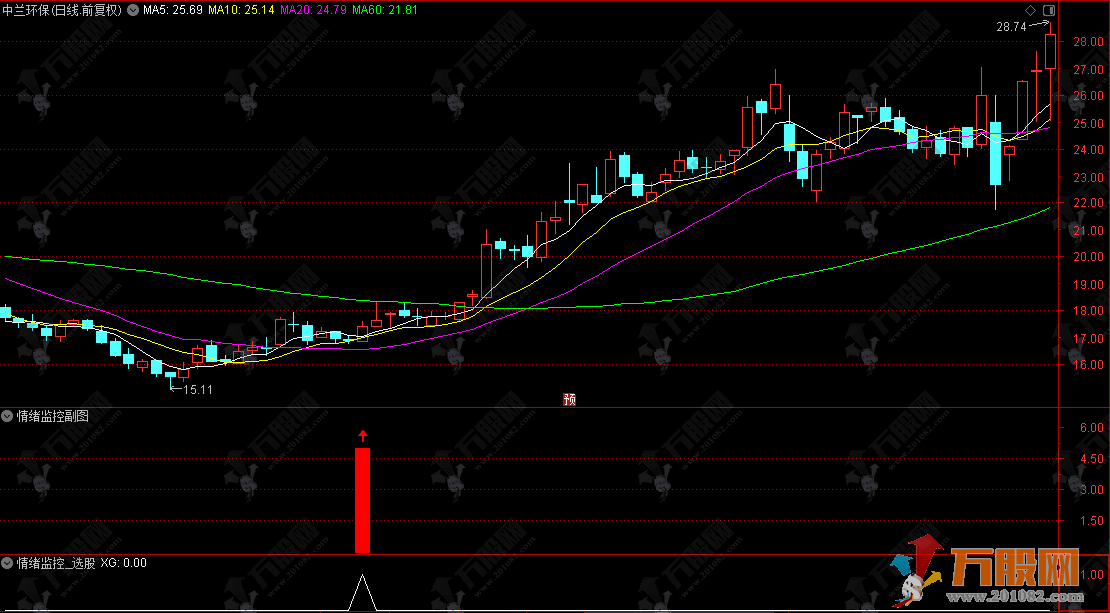Click the 28.74 high price label
Viewport: 1110px width, 613px height.
(1011, 27)
